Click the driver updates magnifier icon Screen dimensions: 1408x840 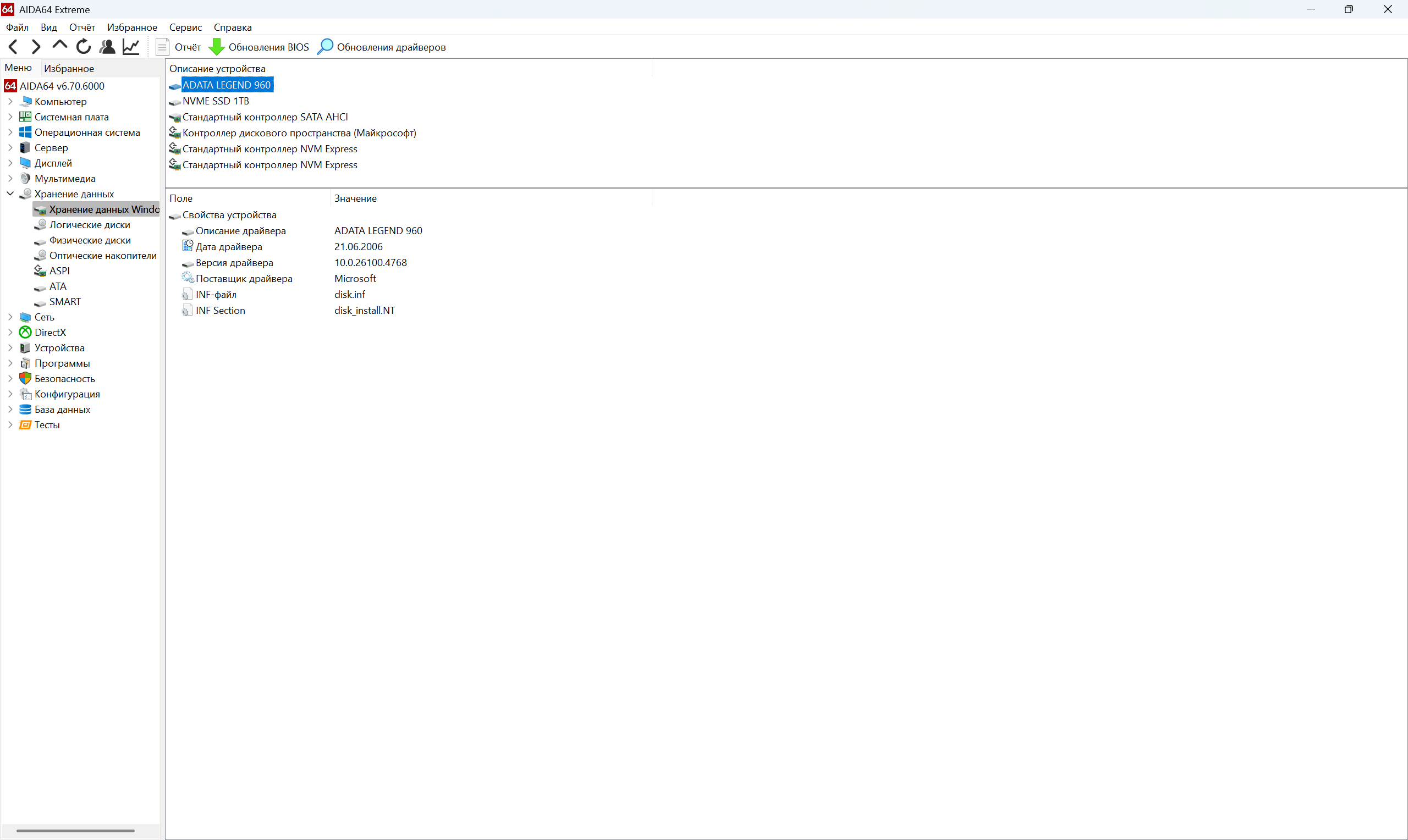tap(325, 47)
